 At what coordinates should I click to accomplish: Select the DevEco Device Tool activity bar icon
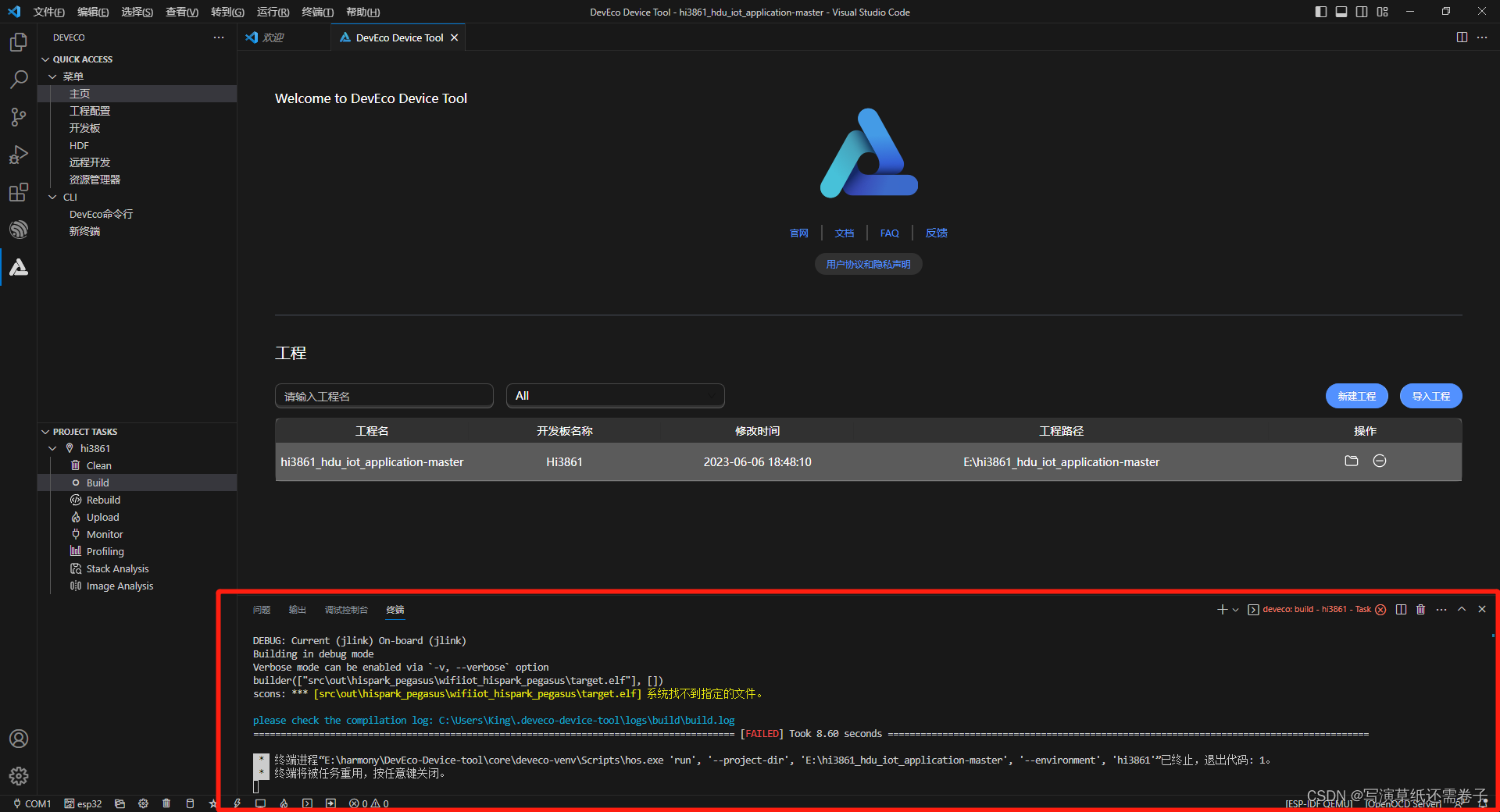point(19,267)
